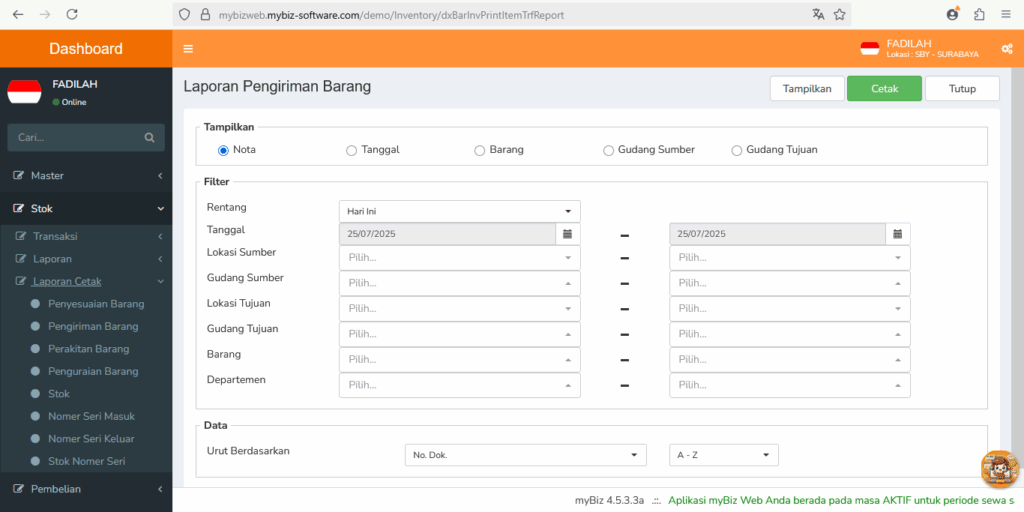
Task: Open the Rentang Hari Ini dropdown
Action: click(x=460, y=212)
